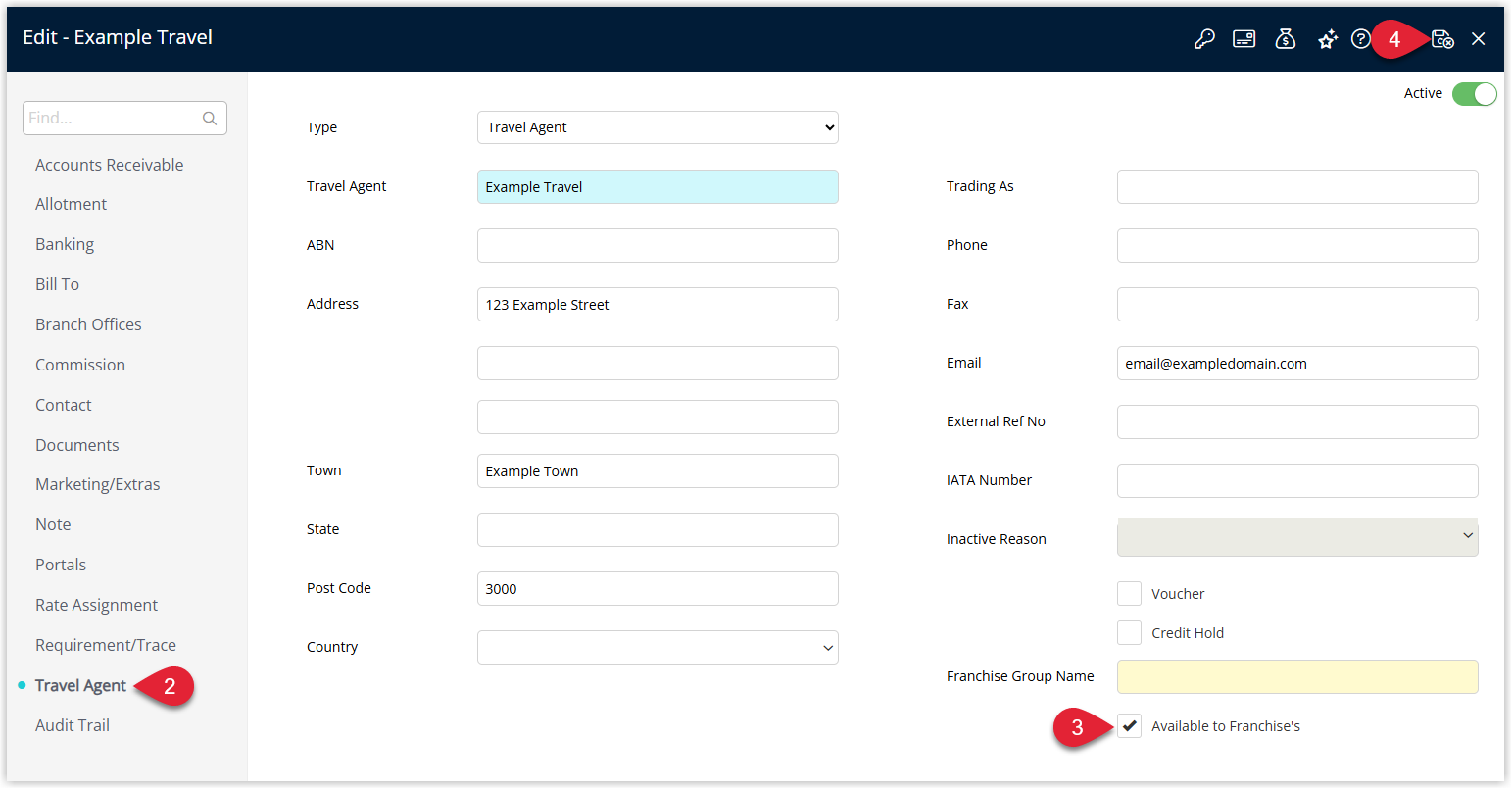Screen dimensions: 1512x789
Task: Click the Trading As field
Action: [1297, 187]
